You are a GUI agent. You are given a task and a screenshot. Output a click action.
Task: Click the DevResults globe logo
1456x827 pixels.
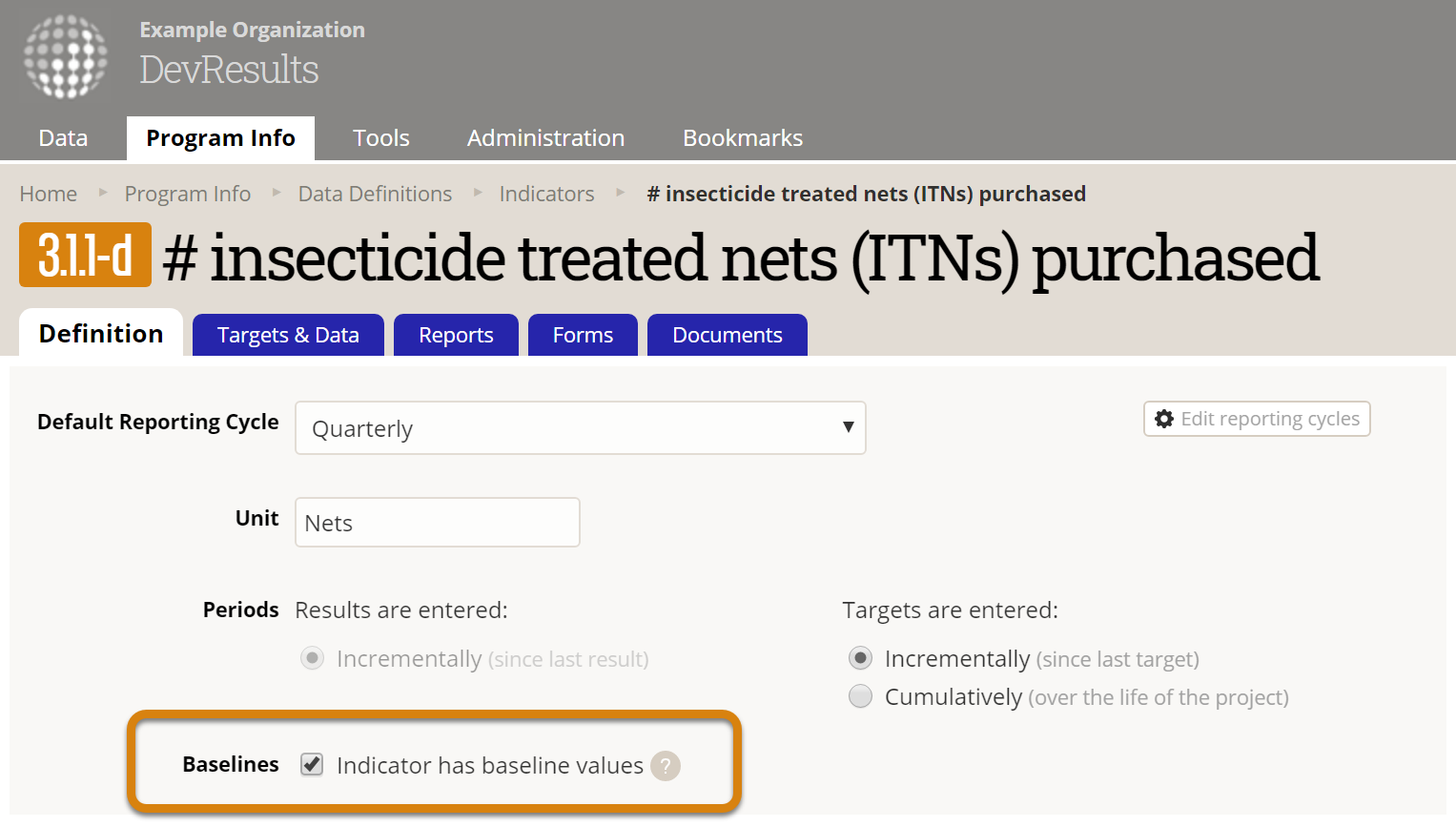[x=66, y=56]
